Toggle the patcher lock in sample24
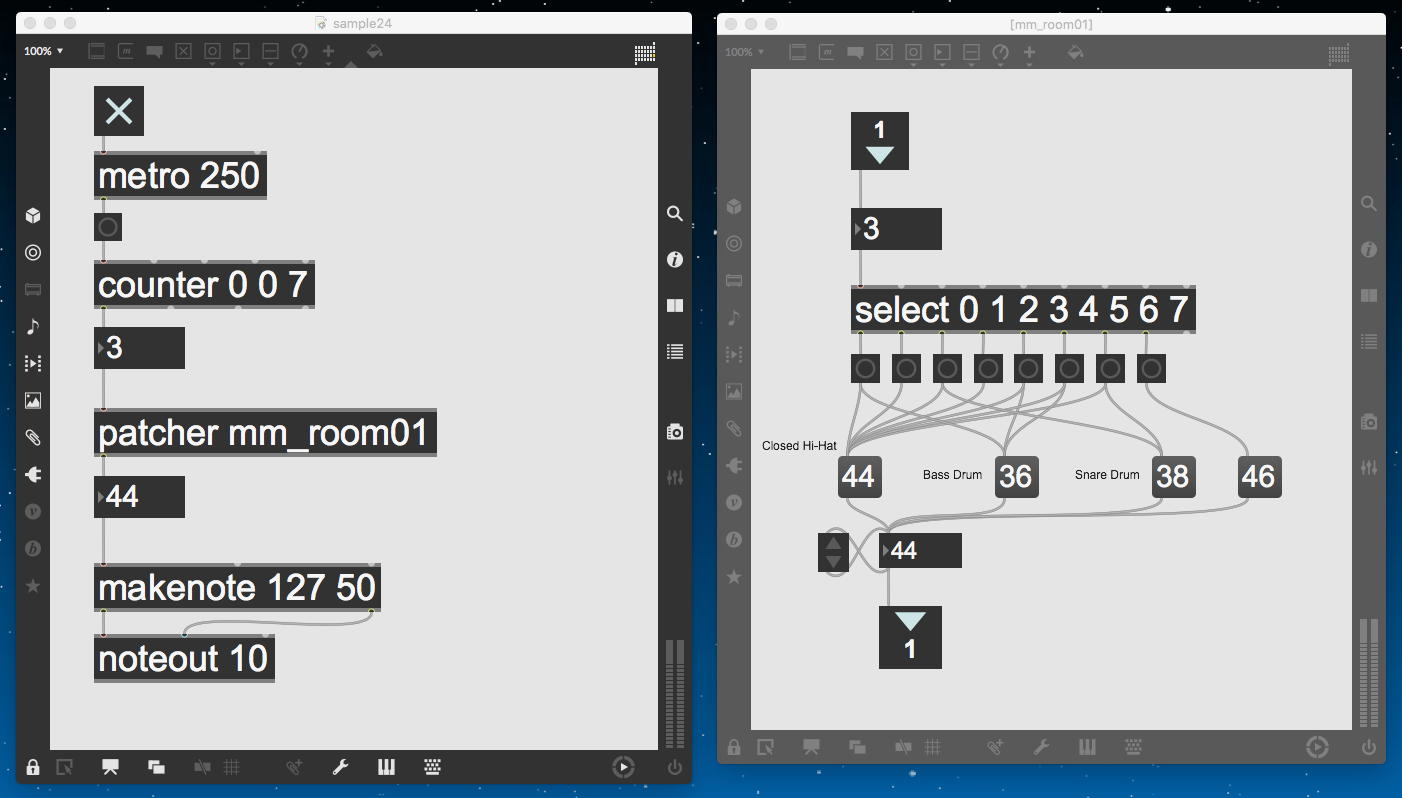Viewport: 1402px width, 798px height. pos(33,767)
